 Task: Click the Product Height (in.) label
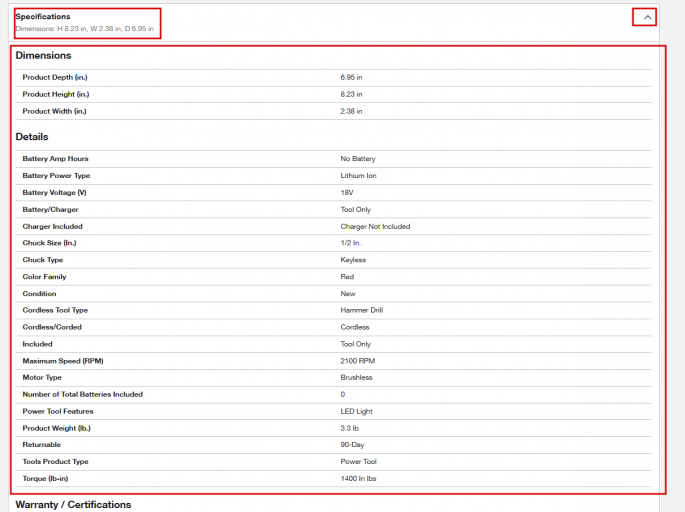tap(56, 94)
